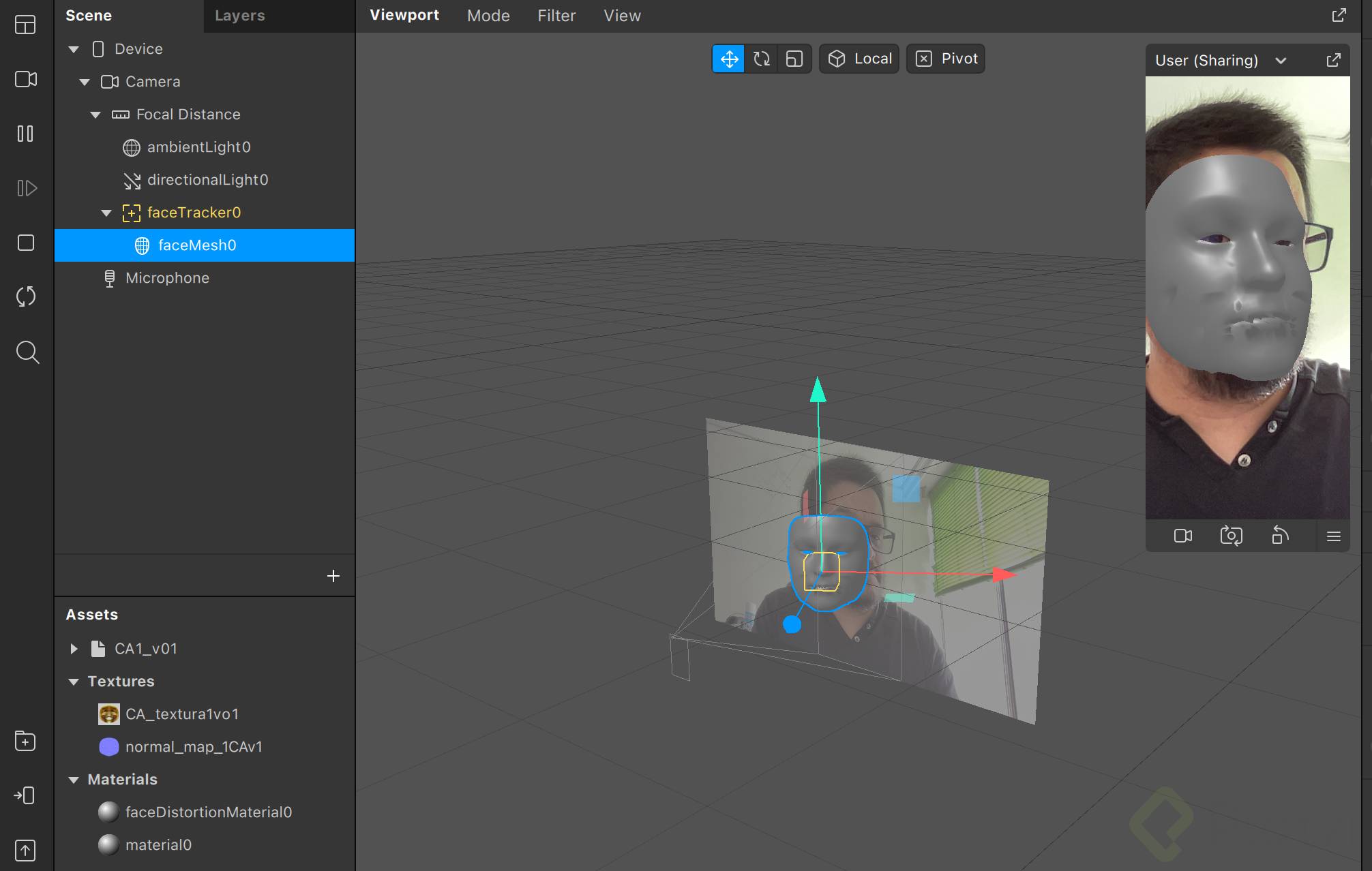Open the Filter menu

(x=556, y=16)
